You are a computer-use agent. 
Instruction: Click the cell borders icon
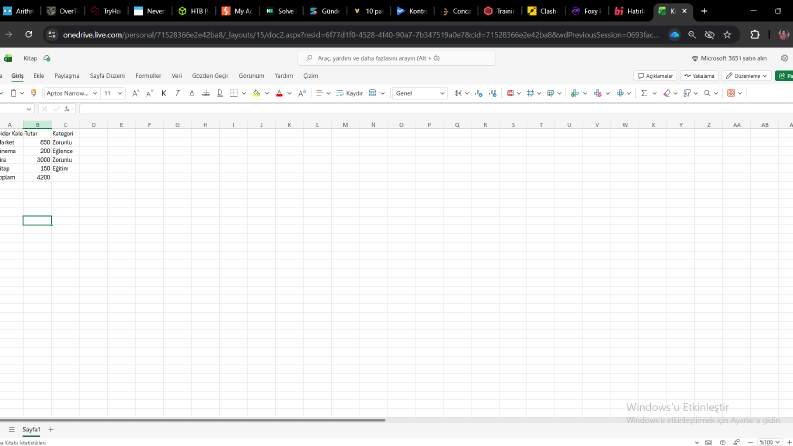tap(234, 93)
